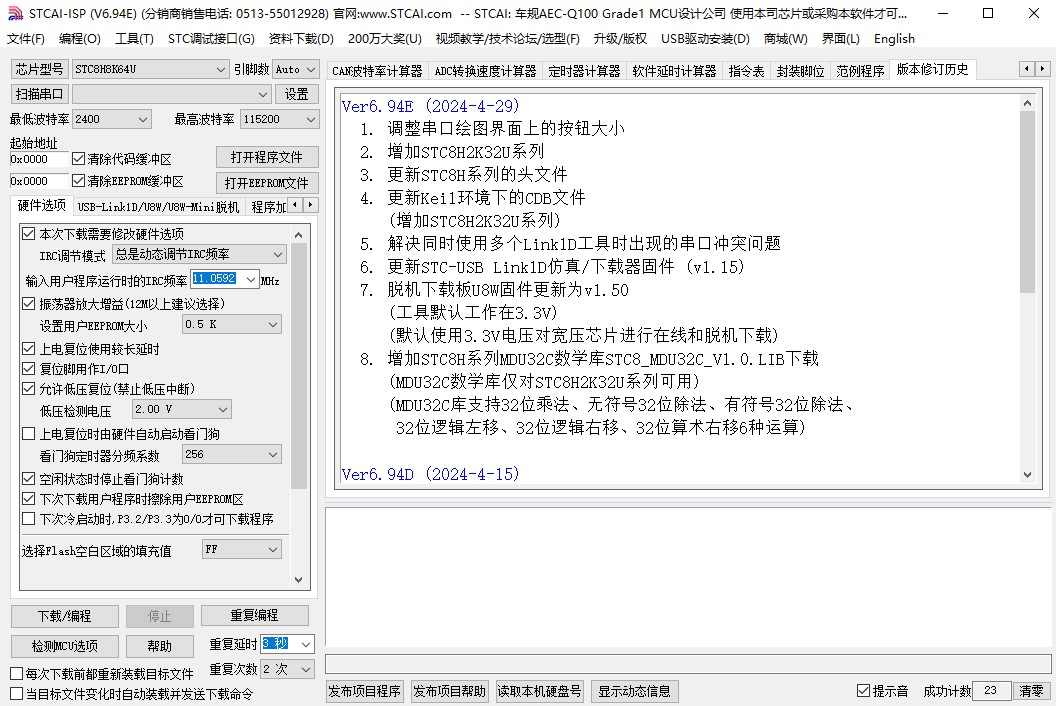The width and height of the screenshot is (1056, 706).
Task: Toggle 振荡器放大增益 checkbox
Action: click(x=29, y=304)
